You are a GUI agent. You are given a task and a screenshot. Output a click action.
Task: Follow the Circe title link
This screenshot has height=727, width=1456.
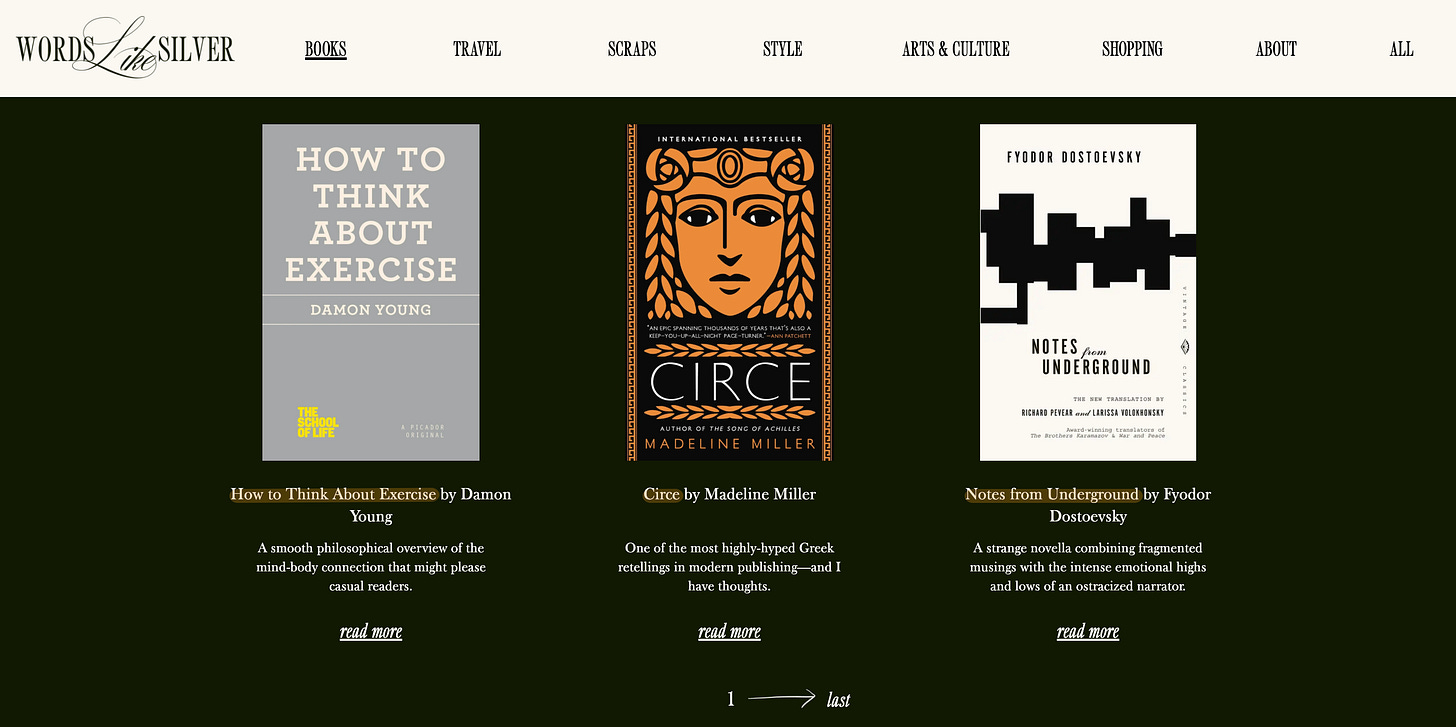pyautogui.click(x=662, y=494)
